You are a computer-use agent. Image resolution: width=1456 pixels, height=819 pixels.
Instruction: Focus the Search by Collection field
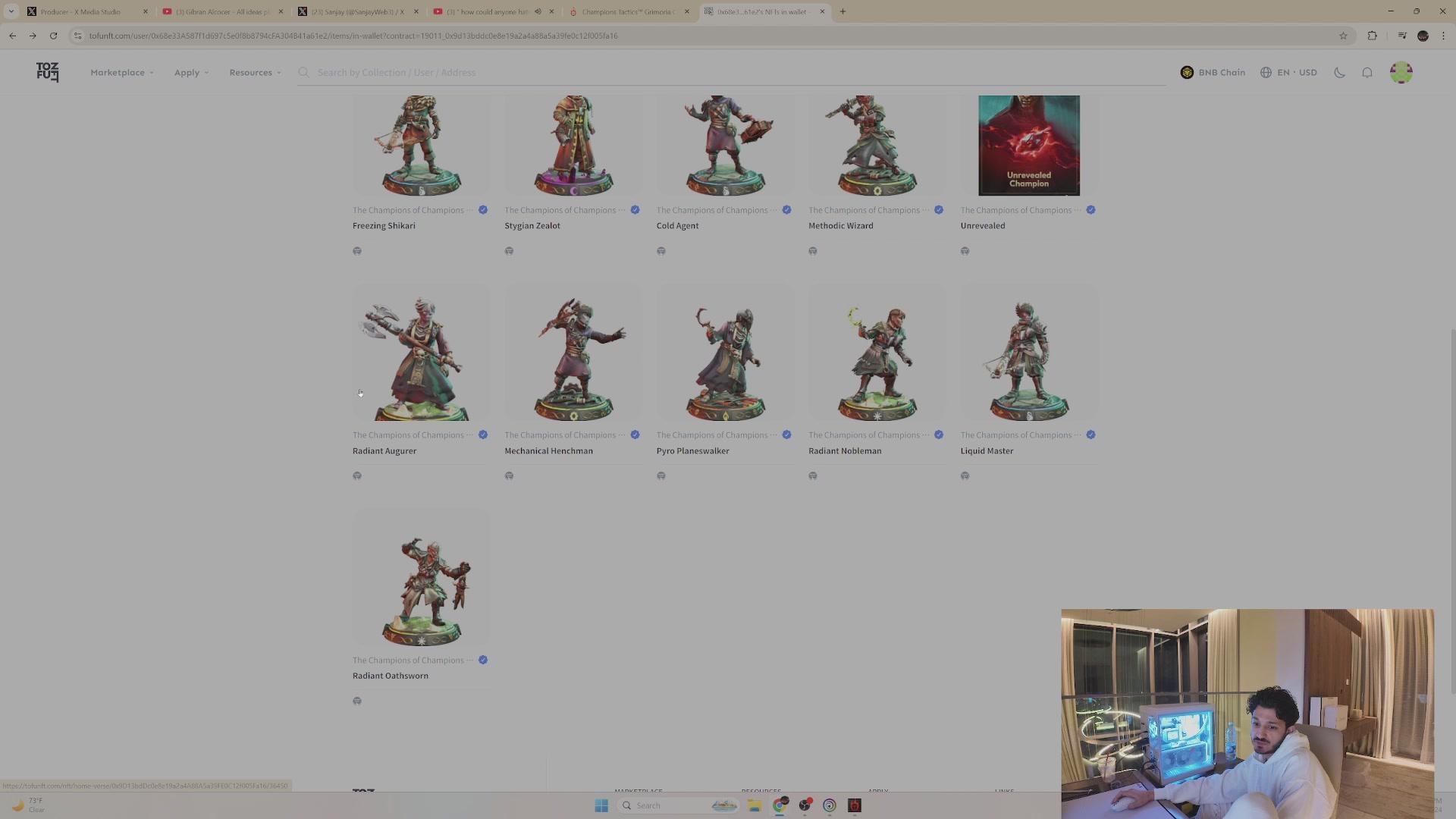point(732,73)
